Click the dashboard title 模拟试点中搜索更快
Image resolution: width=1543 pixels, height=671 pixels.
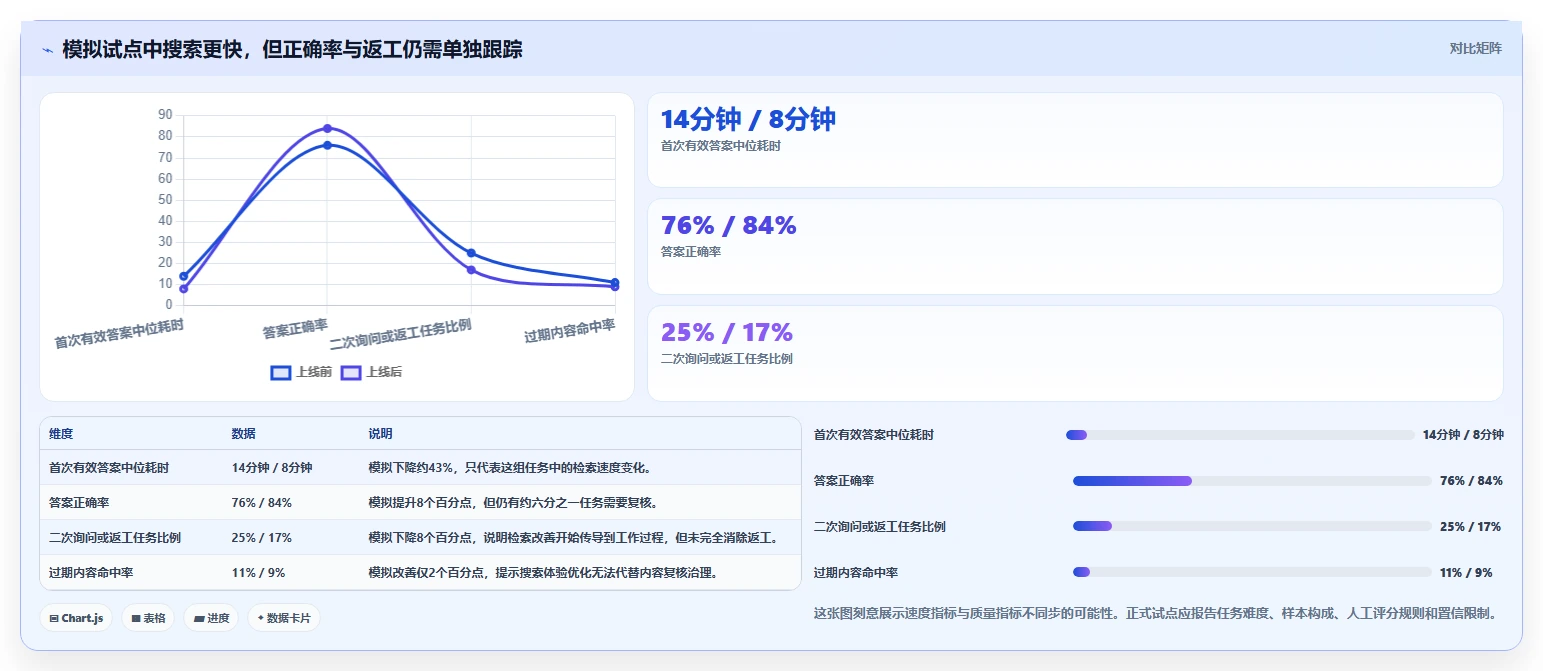point(292,50)
